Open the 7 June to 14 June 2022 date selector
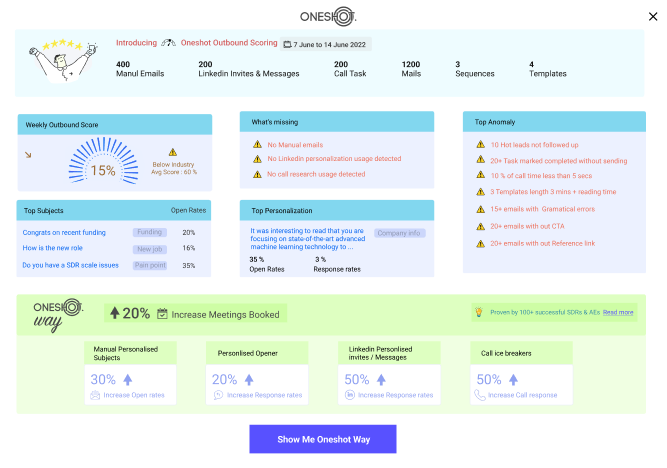The height and width of the screenshot is (468, 667). point(325,44)
